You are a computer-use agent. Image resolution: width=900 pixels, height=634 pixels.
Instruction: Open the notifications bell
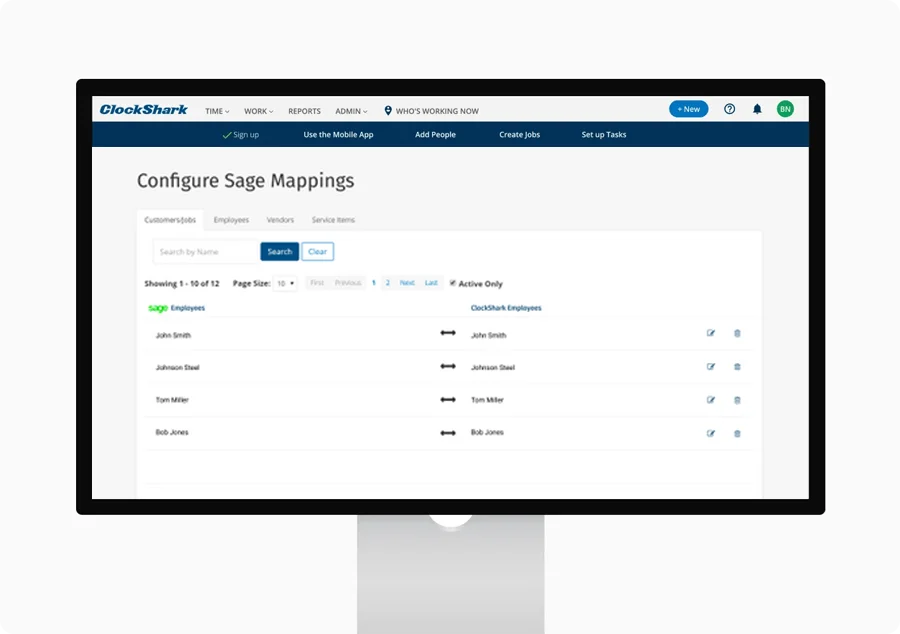click(757, 109)
